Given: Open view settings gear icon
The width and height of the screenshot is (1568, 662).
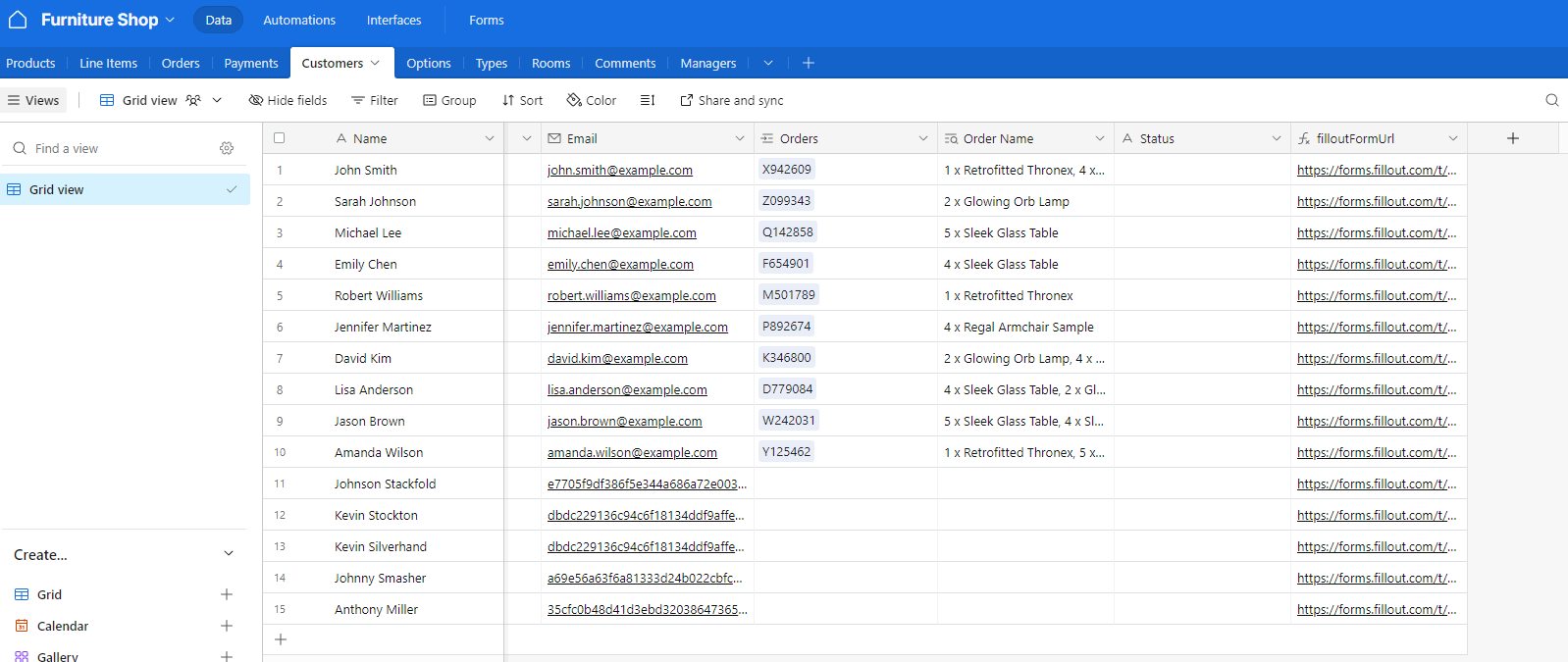Looking at the screenshot, I should [x=227, y=148].
